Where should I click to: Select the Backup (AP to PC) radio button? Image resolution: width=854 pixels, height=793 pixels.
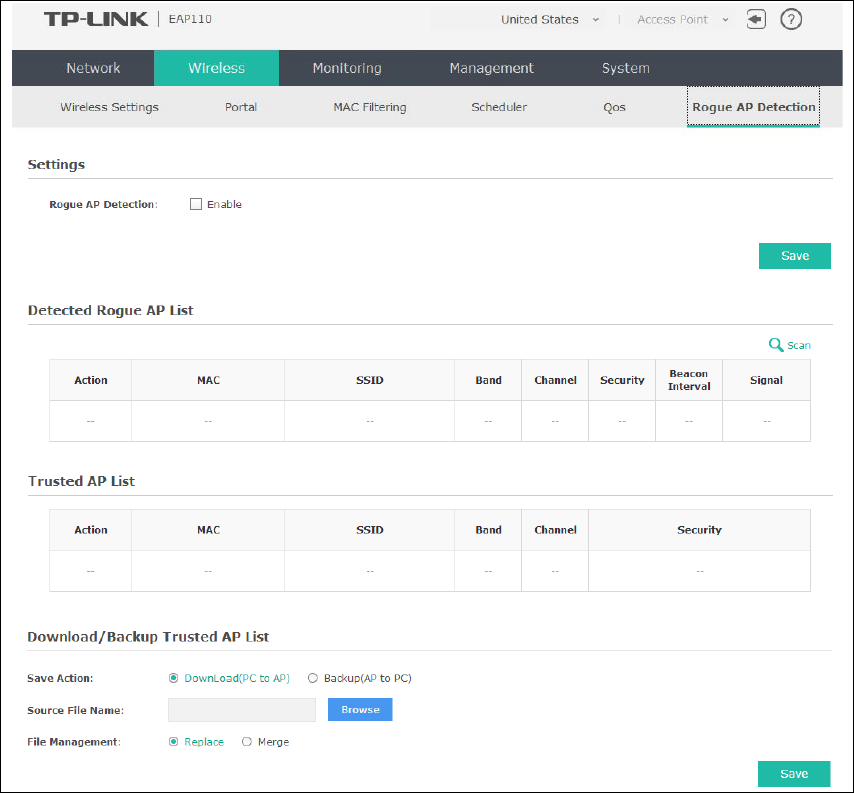(313, 678)
